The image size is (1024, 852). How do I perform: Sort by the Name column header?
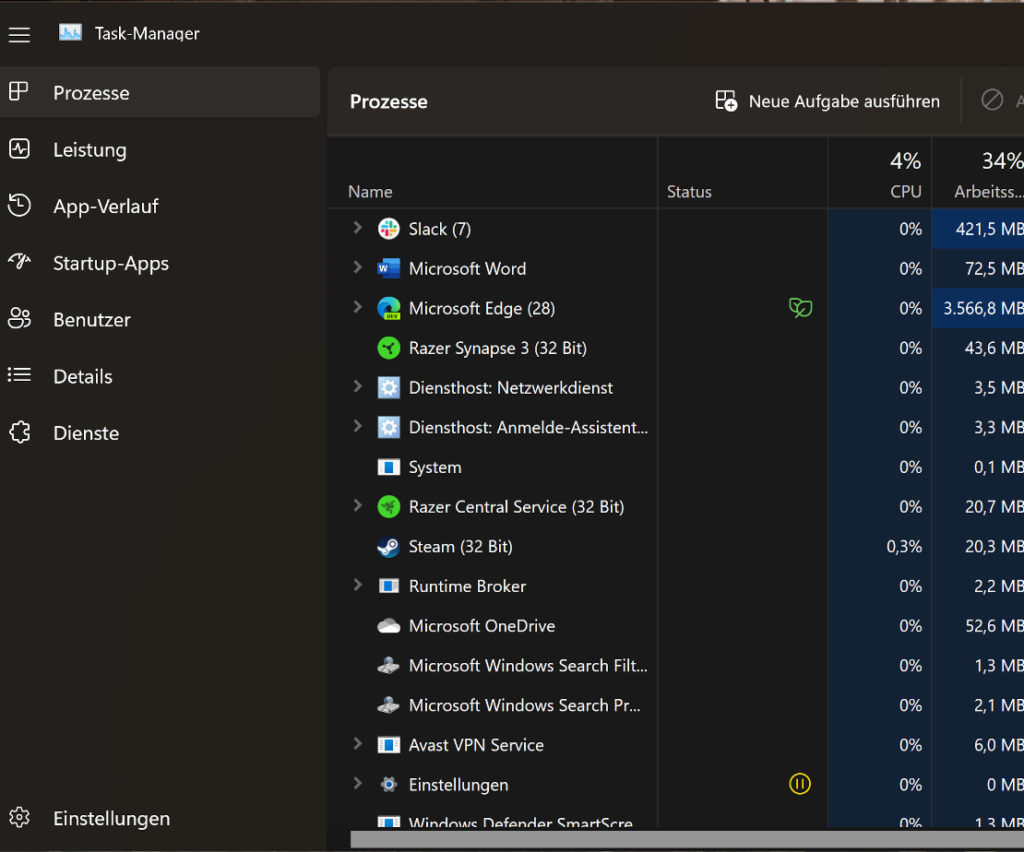pos(492,172)
